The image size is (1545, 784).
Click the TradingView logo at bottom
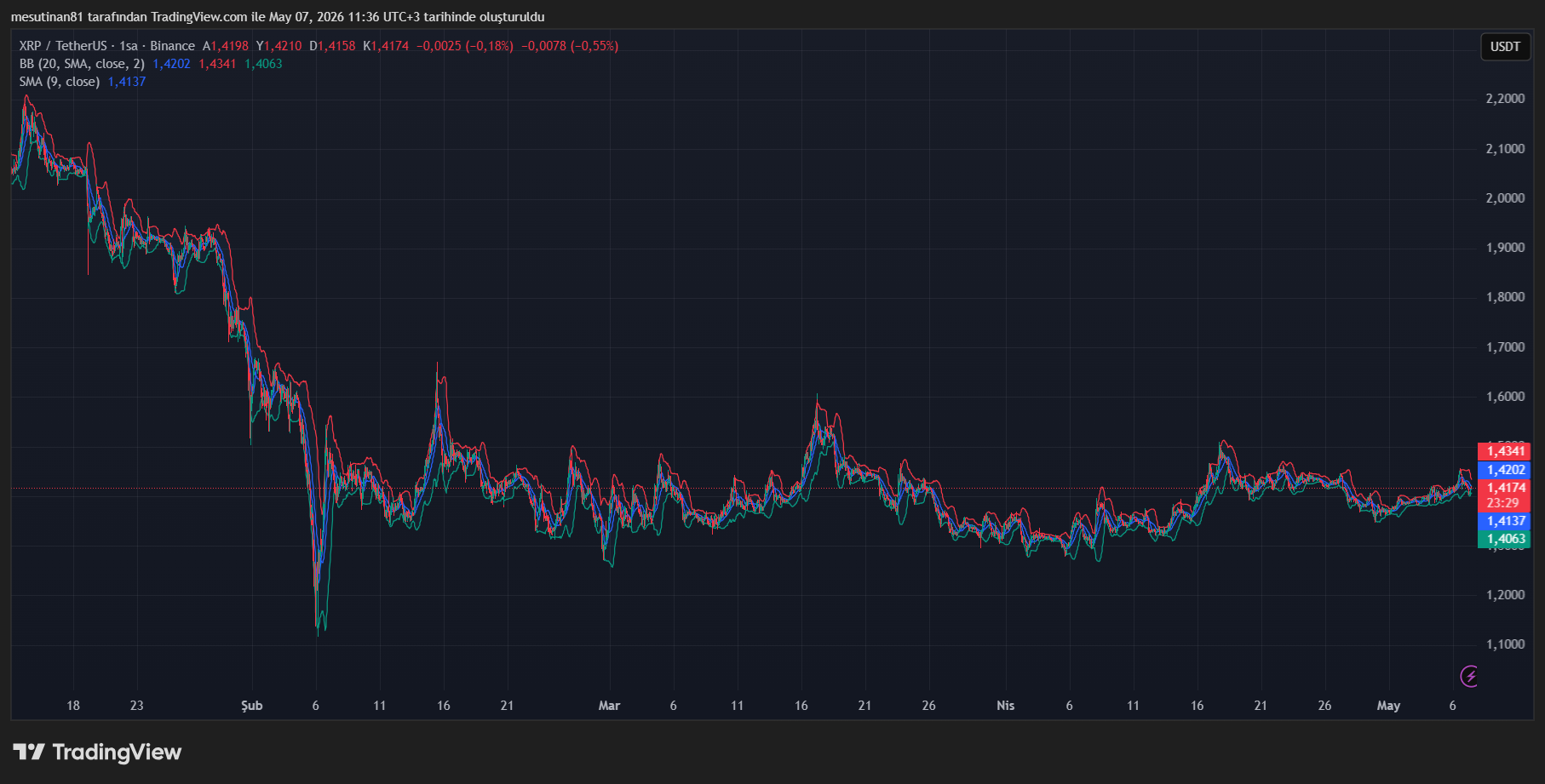(x=97, y=752)
